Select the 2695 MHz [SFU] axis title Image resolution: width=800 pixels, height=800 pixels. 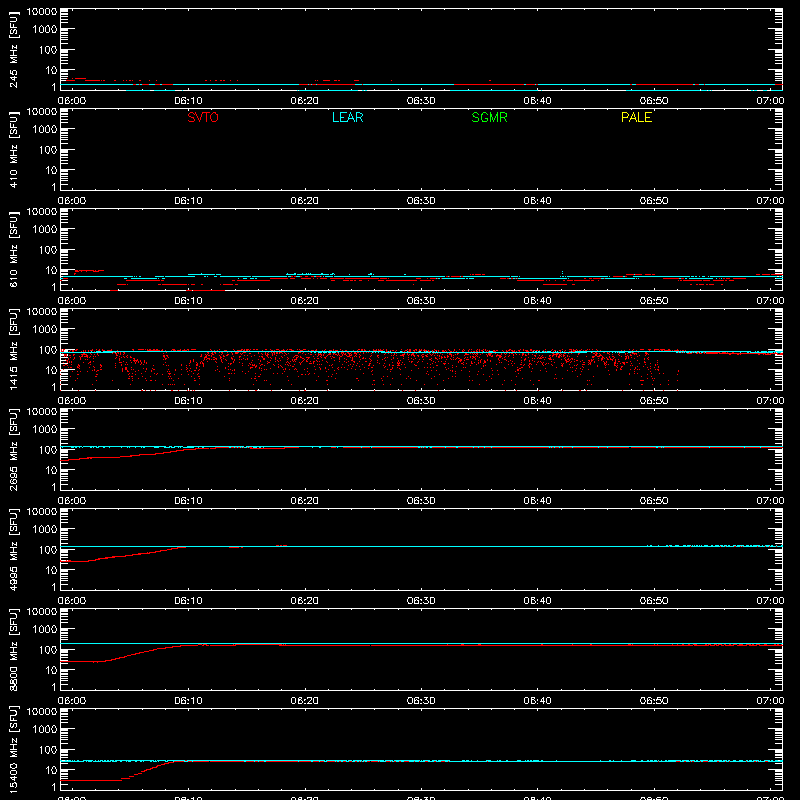point(14,449)
